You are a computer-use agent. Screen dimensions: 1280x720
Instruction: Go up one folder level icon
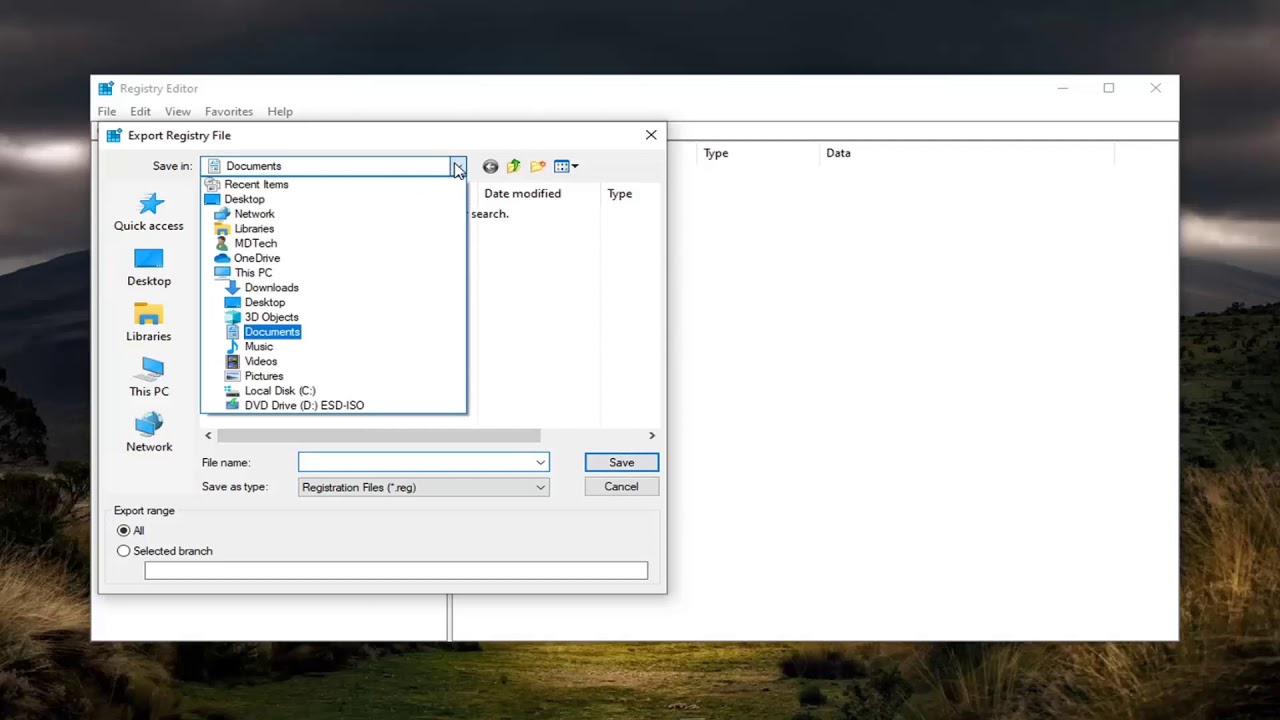tap(514, 166)
